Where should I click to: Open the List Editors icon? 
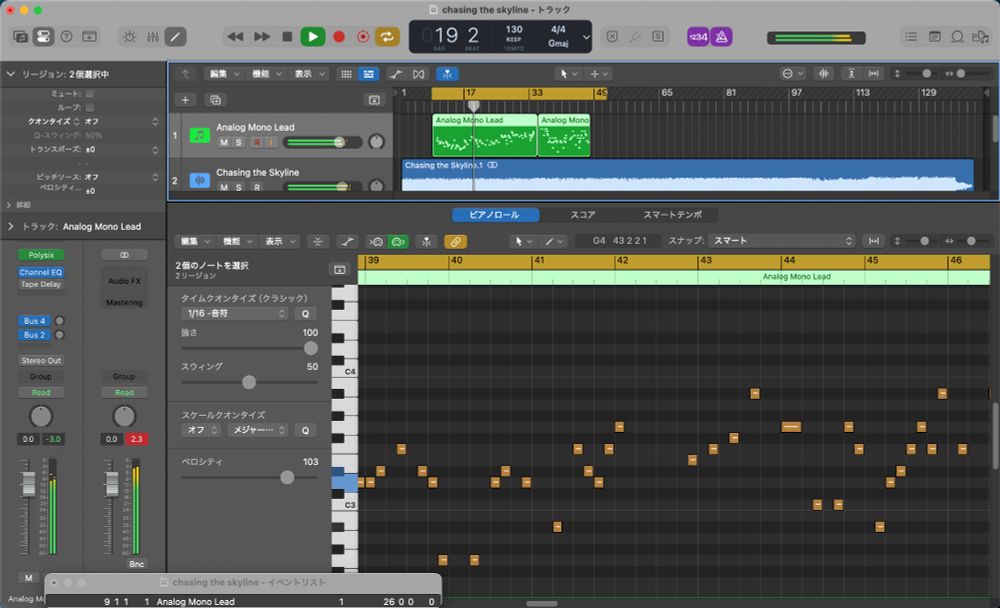point(911,37)
